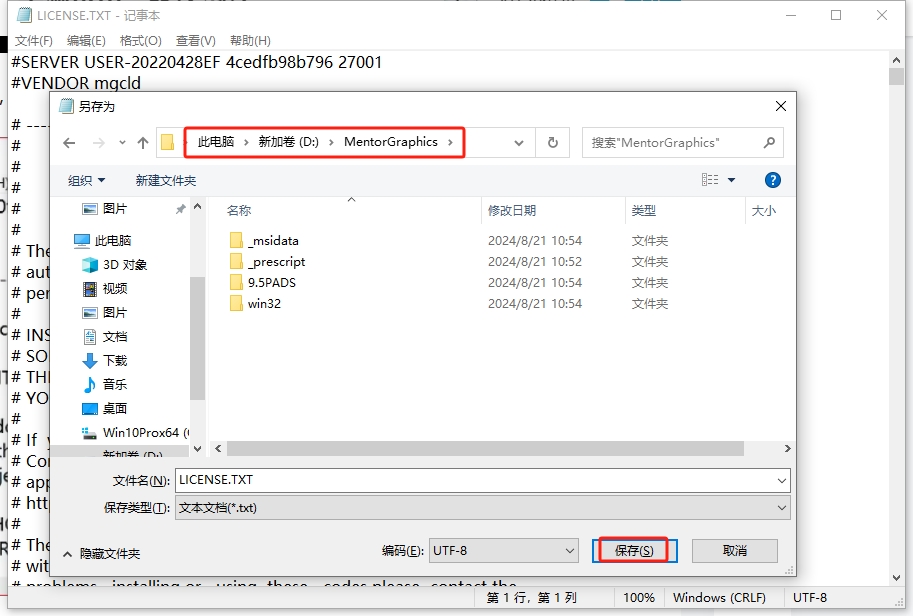Select 此电脑 in navigation tree
The width and height of the screenshot is (913, 616).
pyautogui.click(x=103, y=240)
